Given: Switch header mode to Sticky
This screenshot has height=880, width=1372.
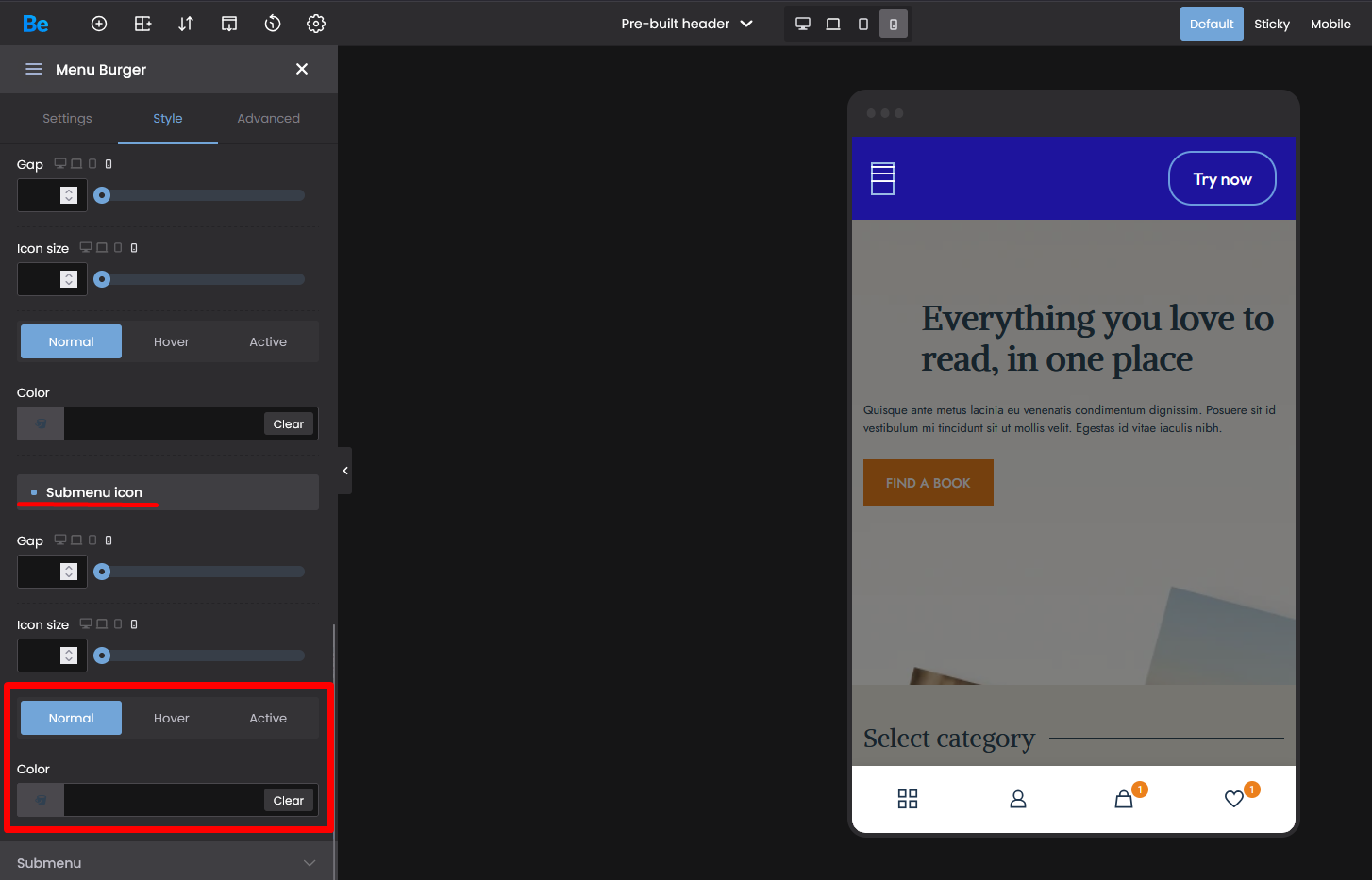Looking at the screenshot, I should (1271, 24).
